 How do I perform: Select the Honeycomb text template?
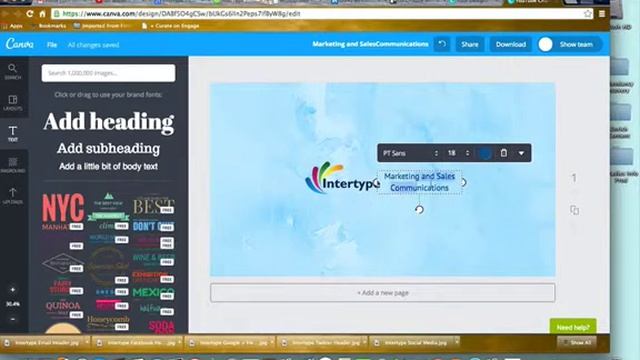click(x=108, y=322)
